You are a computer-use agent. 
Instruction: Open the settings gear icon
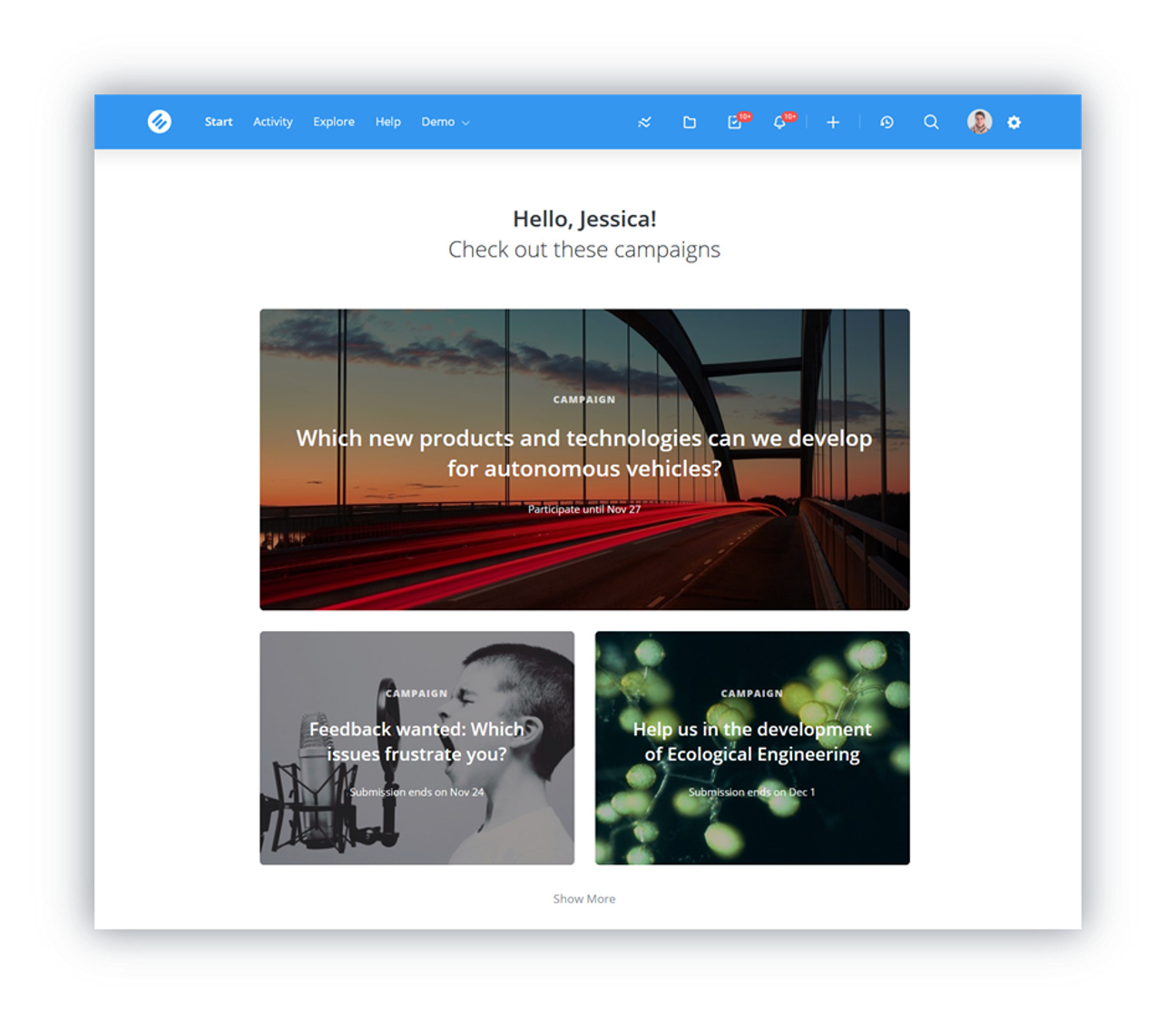point(1014,123)
